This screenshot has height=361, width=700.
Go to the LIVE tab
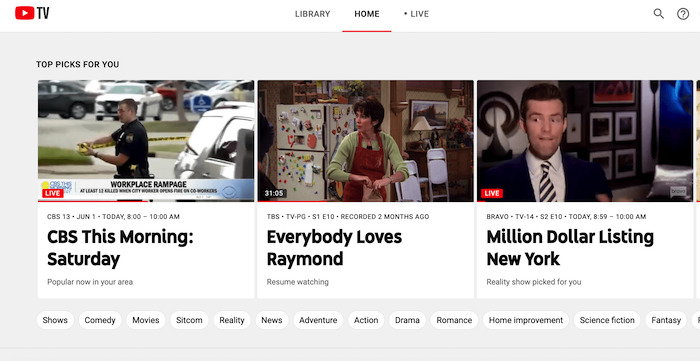point(416,14)
